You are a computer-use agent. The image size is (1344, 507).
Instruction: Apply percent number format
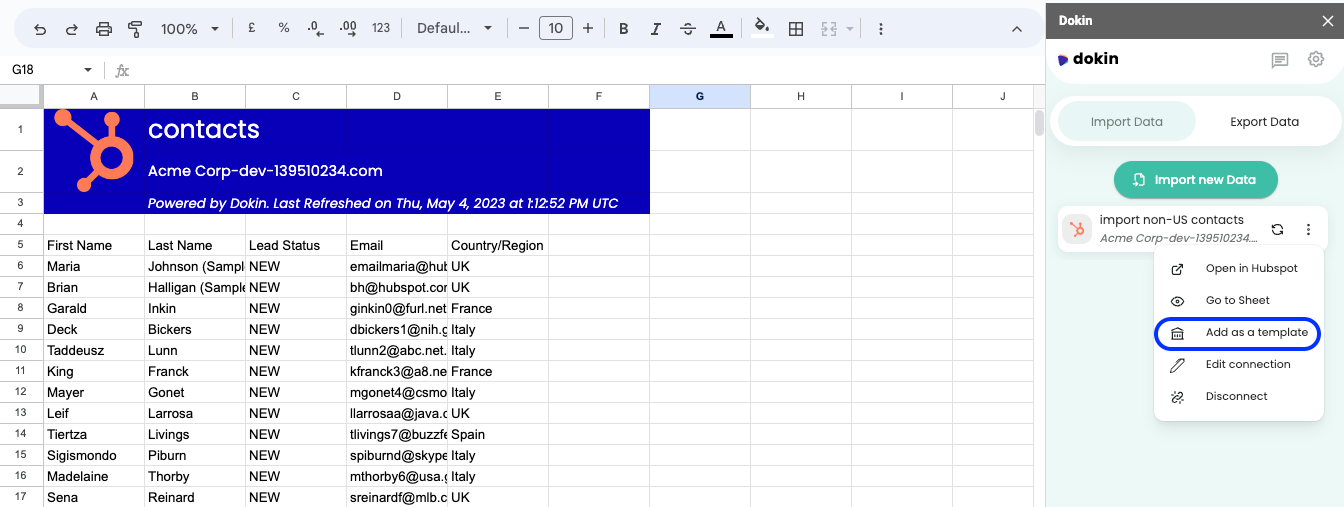point(284,28)
